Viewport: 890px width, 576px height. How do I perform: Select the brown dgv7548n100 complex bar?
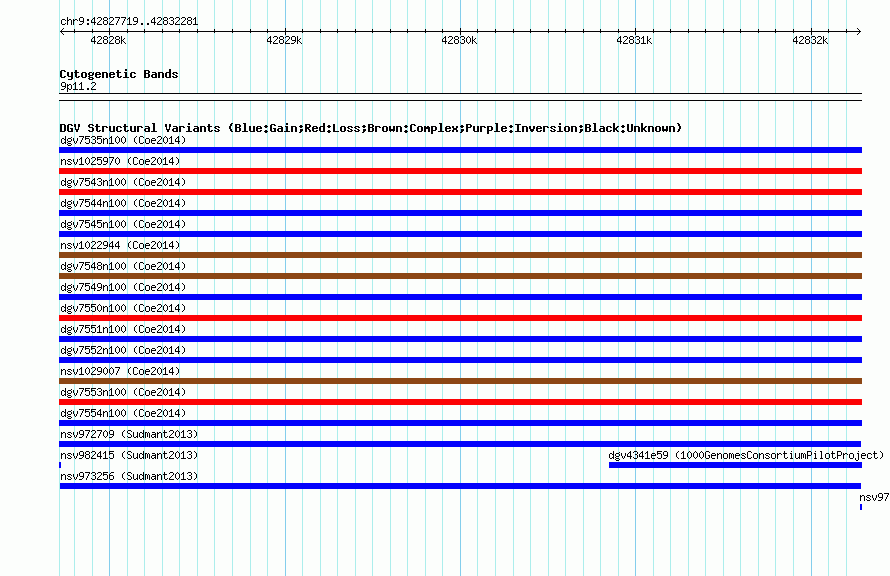460,276
